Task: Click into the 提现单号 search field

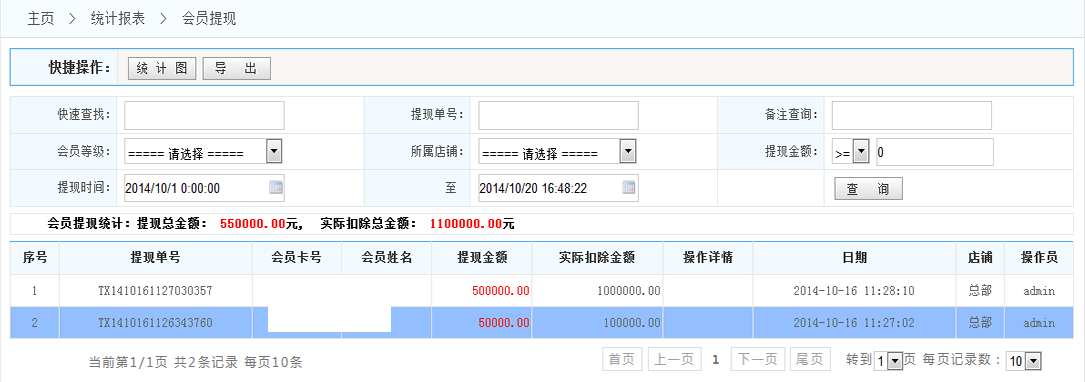Action: click(558, 115)
